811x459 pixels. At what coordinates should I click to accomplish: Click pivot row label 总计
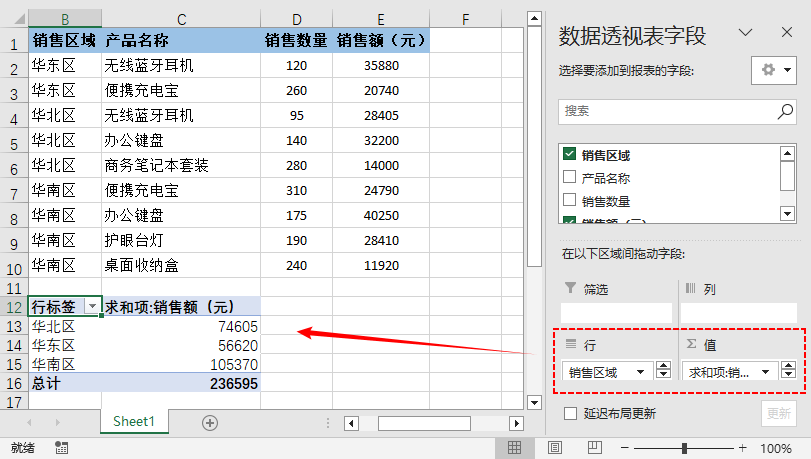[x=65, y=383]
